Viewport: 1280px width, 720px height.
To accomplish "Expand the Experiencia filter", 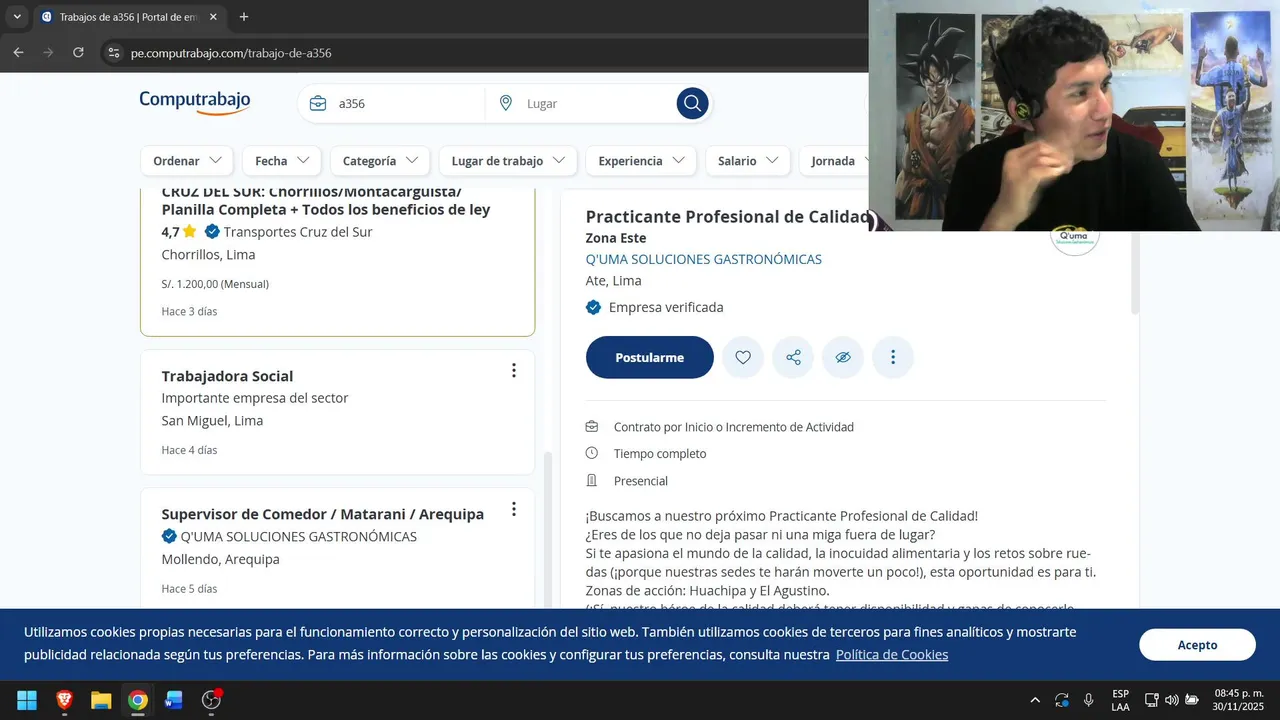I will coord(641,161).
